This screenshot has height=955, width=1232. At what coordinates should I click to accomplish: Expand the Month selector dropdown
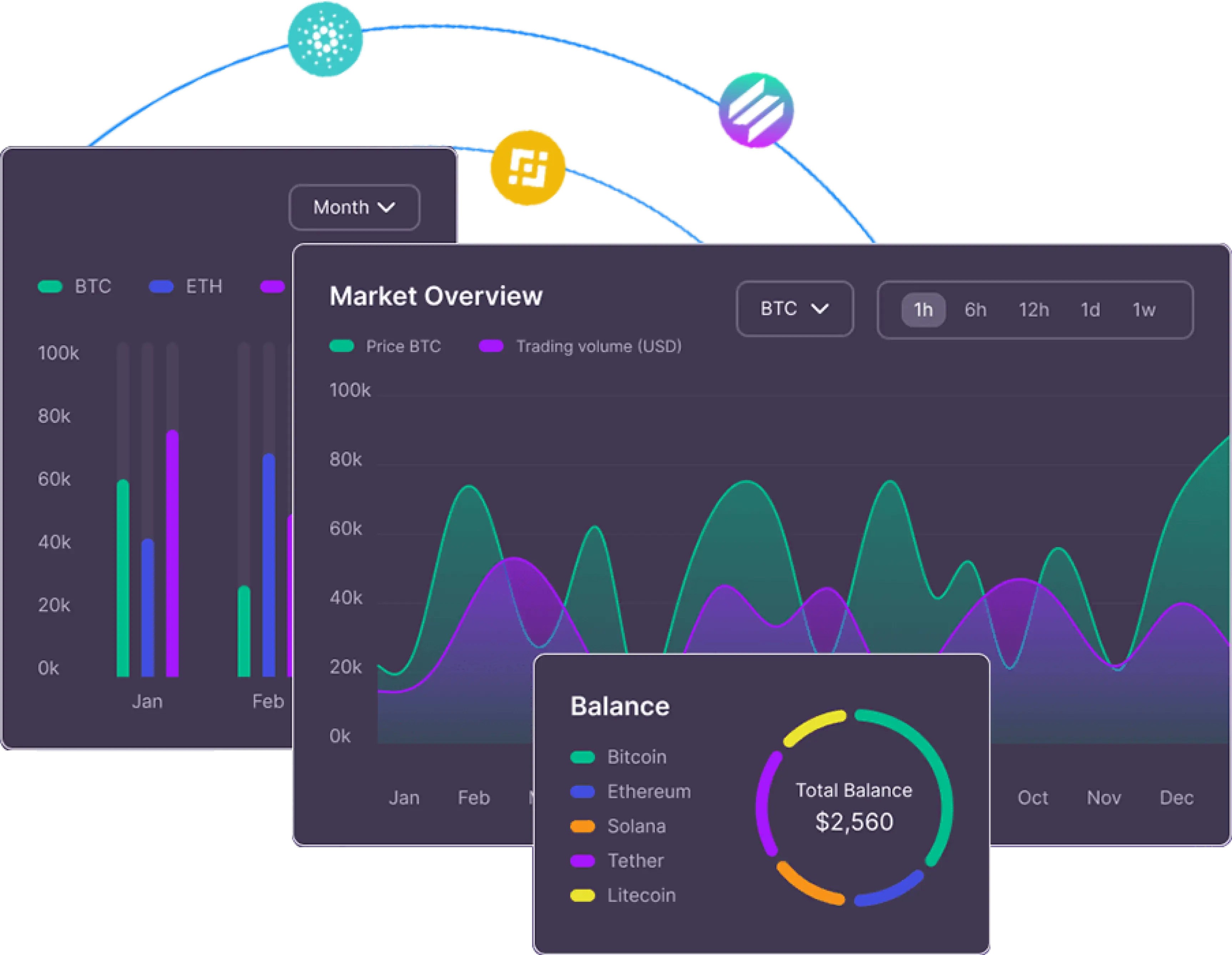[x=355, y=207]
